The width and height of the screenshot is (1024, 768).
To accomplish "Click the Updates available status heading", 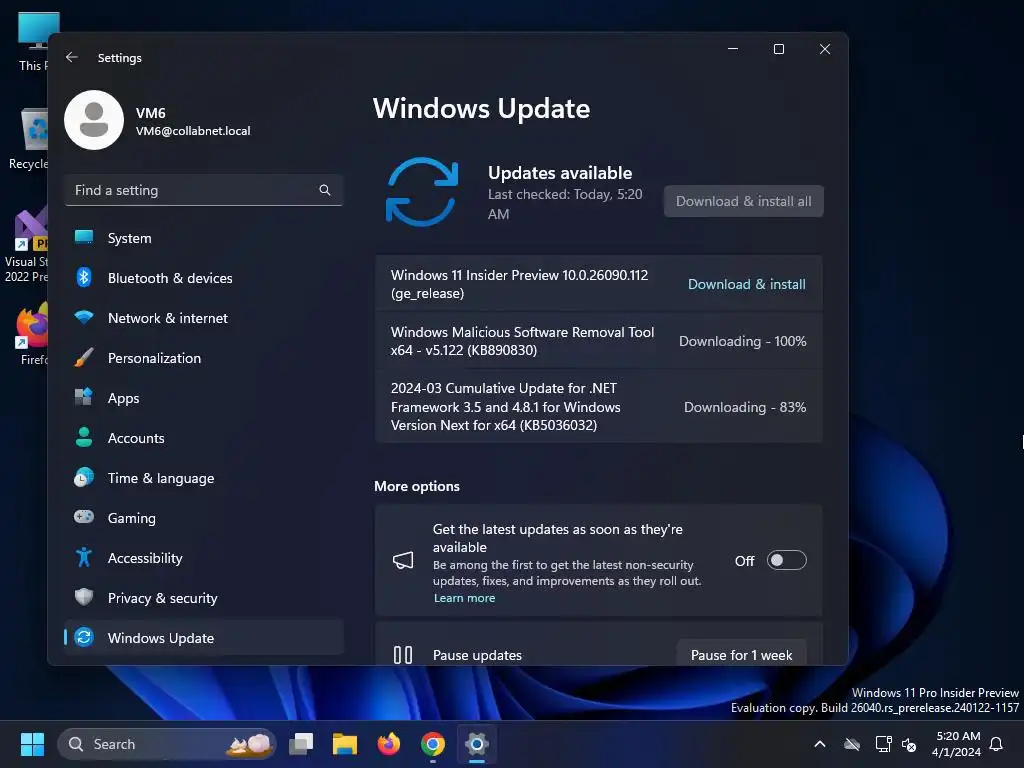I will pos(560,172).
